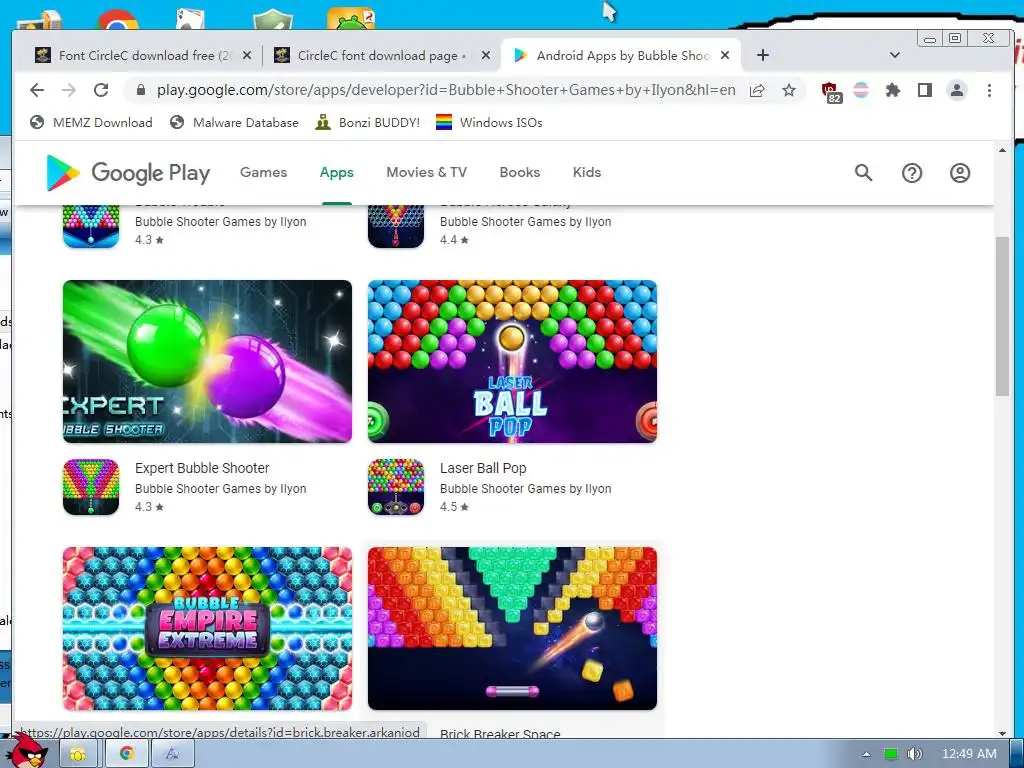Click the taskbar clock showing 12:49 AM
The height and width of the screenshot is (768, 1024).
click(969, 754)
